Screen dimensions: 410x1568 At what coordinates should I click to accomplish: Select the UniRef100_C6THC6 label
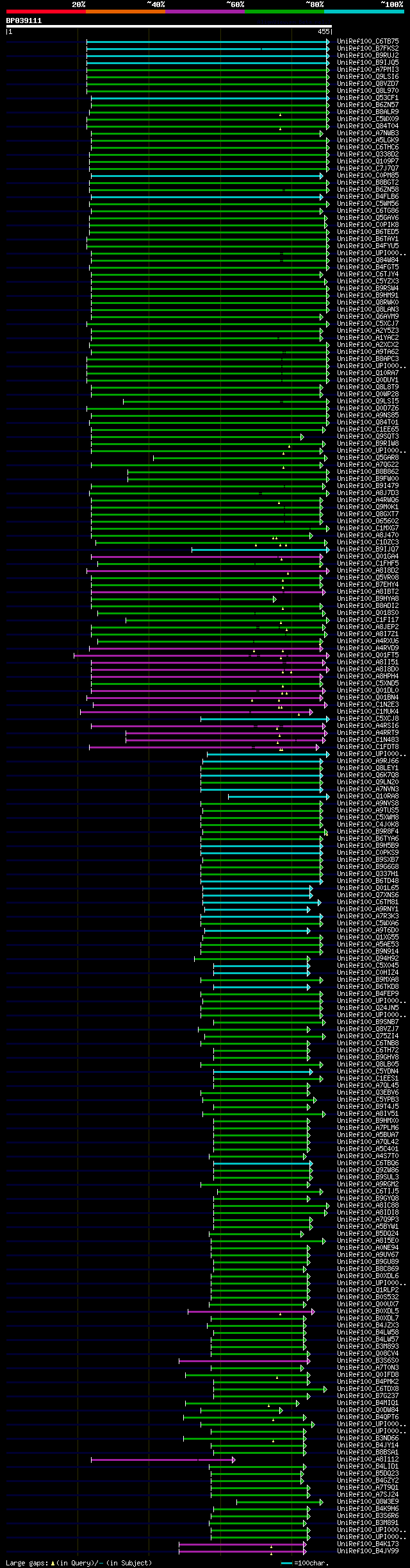point(368,148)
